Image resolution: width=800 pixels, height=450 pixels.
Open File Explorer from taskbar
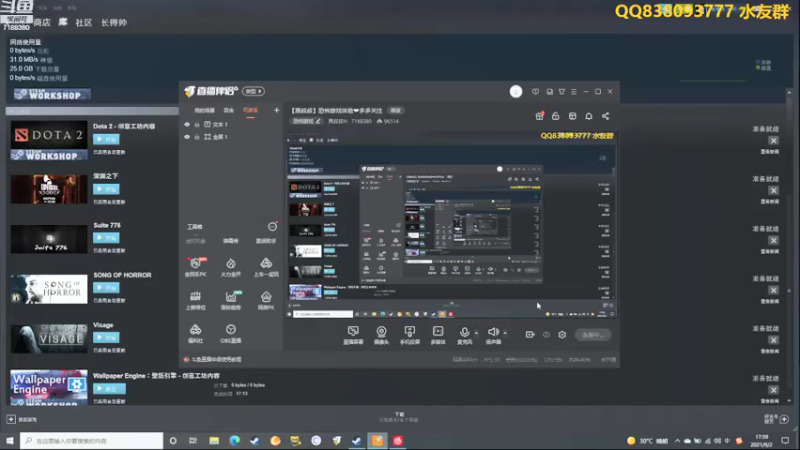(214, 441)
